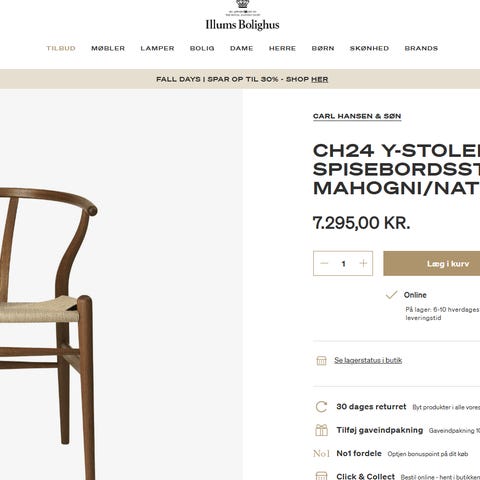Click the plus quantity icon
480x480 pixels.
point(363,263)
